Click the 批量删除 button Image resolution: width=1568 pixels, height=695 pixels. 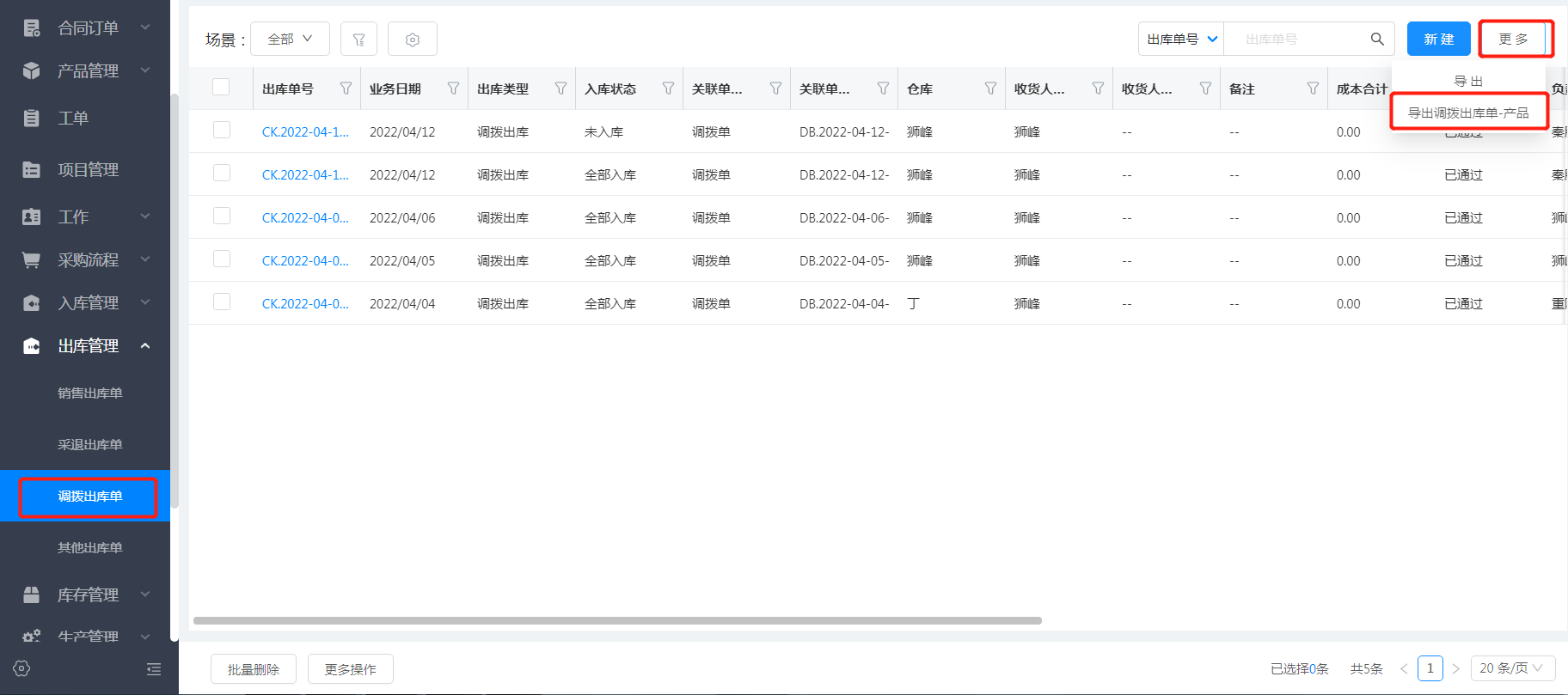tap(254, 669)
